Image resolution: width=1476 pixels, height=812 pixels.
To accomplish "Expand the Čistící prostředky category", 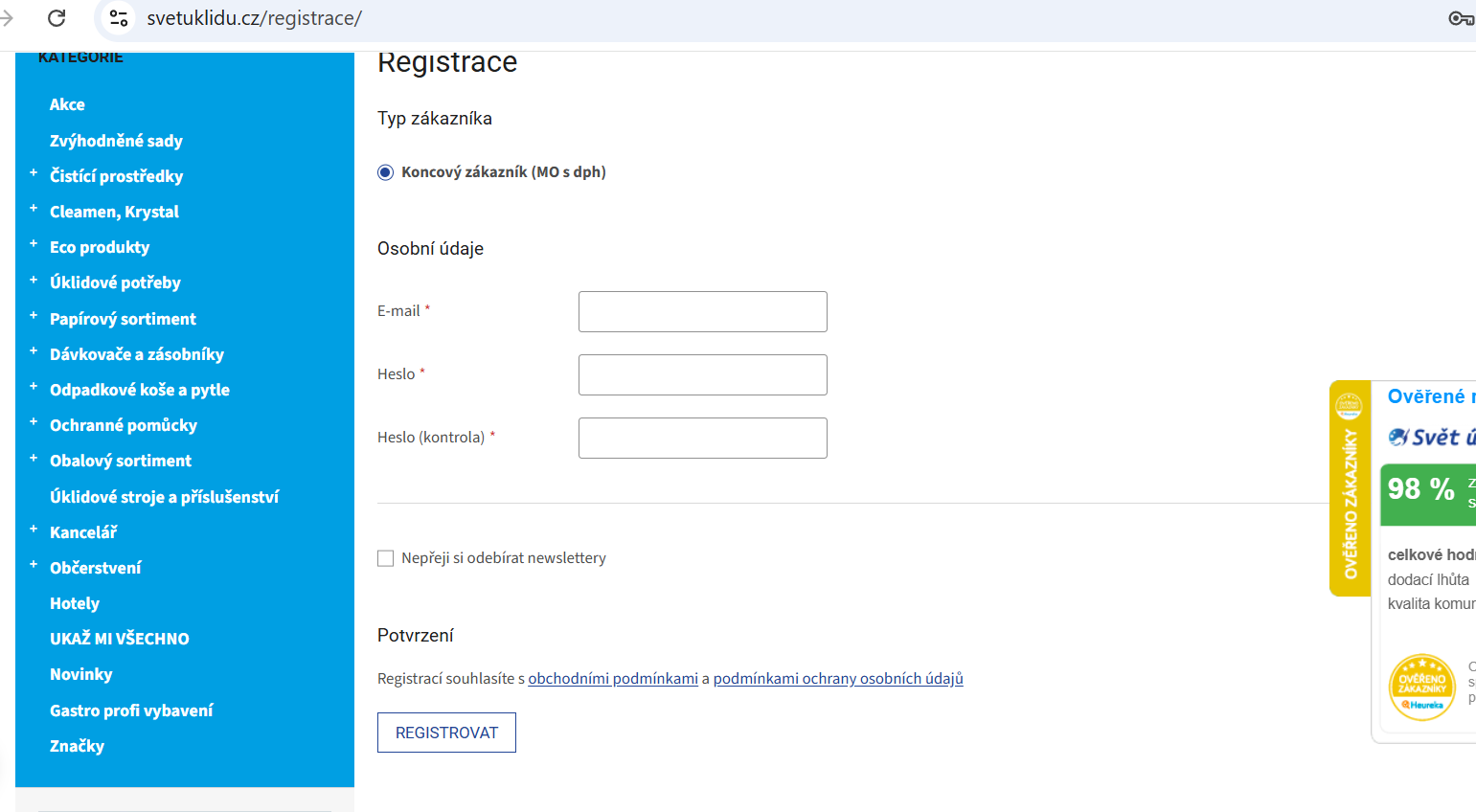I will 34,174.
